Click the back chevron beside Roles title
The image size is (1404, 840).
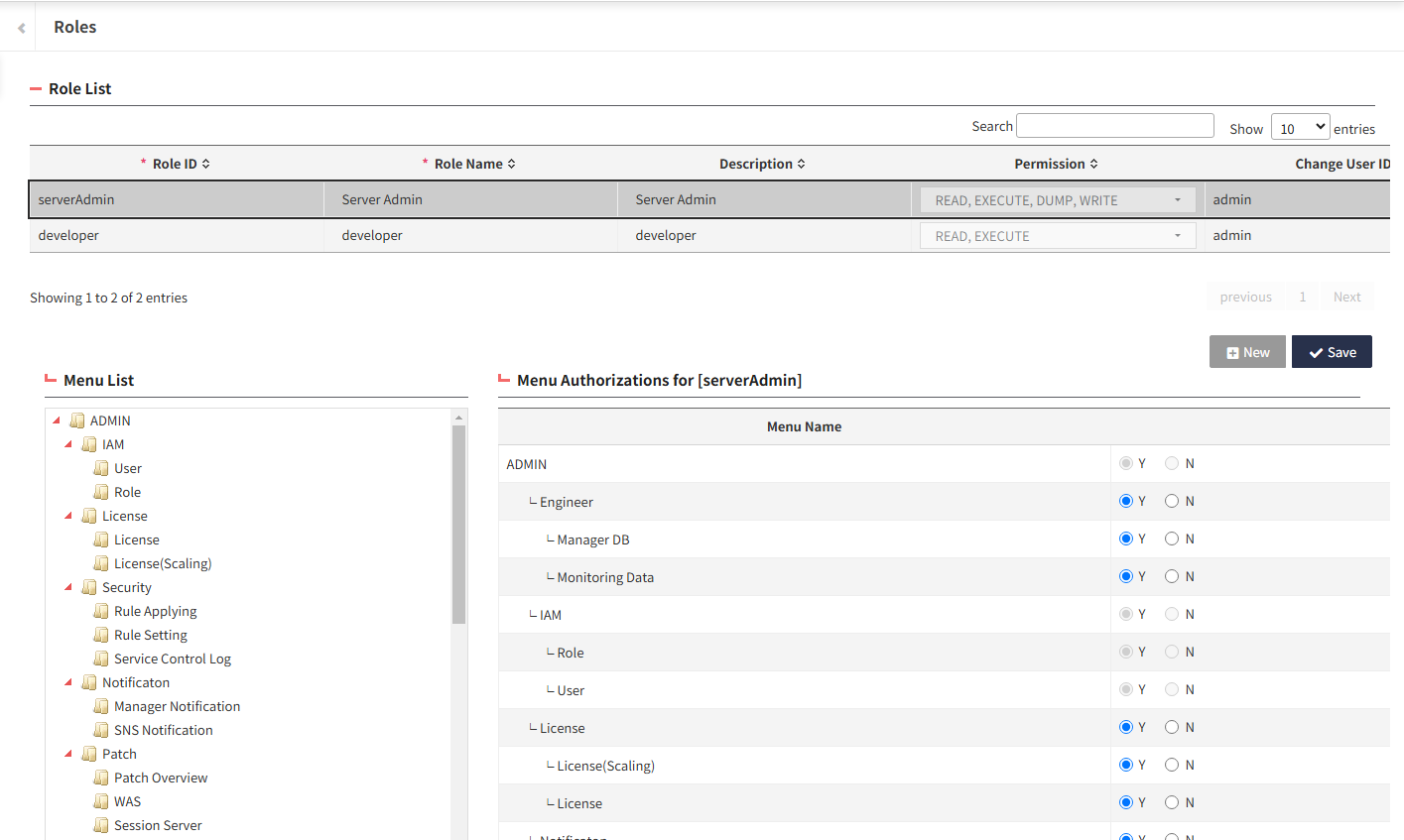[21, 28]
